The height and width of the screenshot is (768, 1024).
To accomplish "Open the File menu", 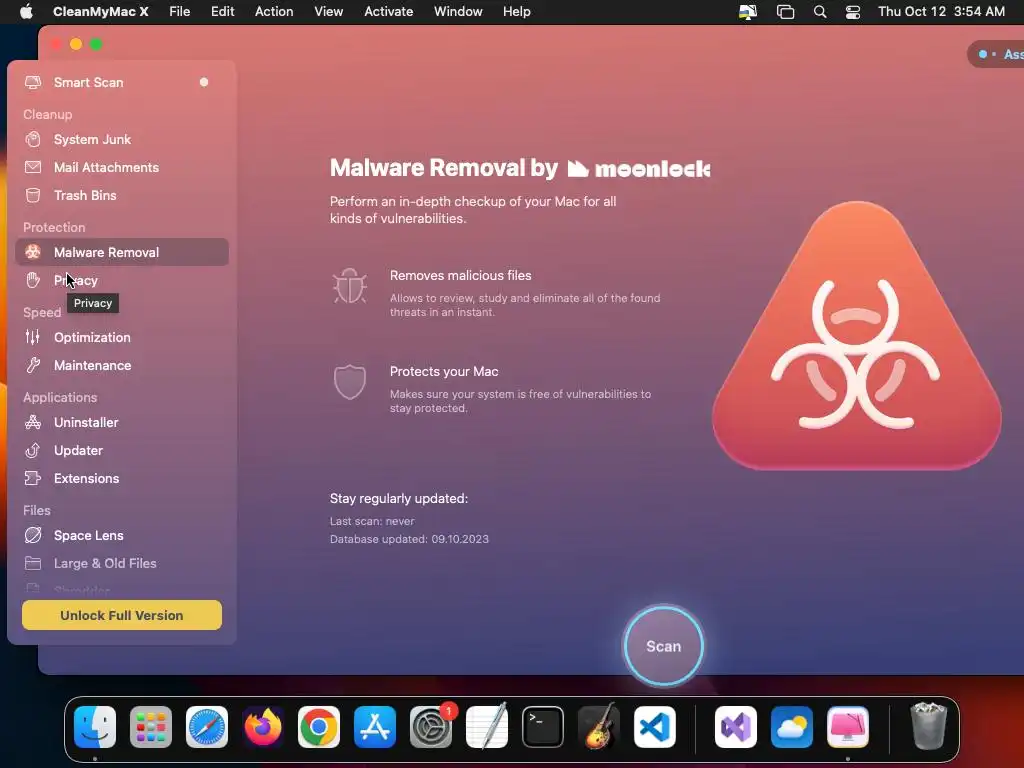I will coord(180,12).
